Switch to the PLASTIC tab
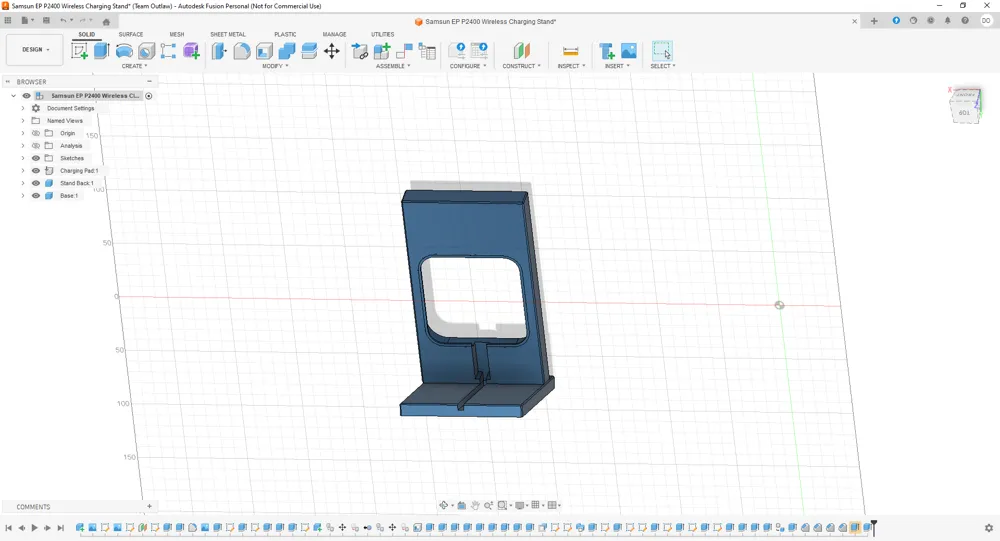This screenshot has height=541, width=1000. [285, 34]
